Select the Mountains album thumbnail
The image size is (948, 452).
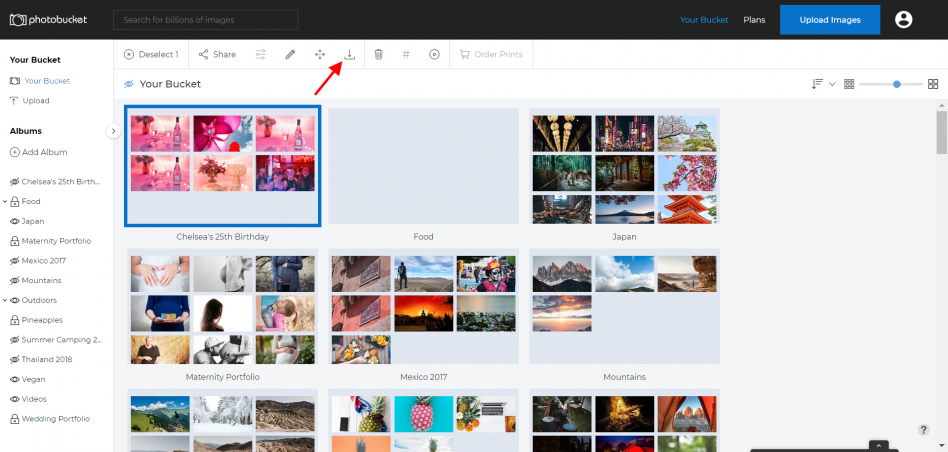coord(625,306)
